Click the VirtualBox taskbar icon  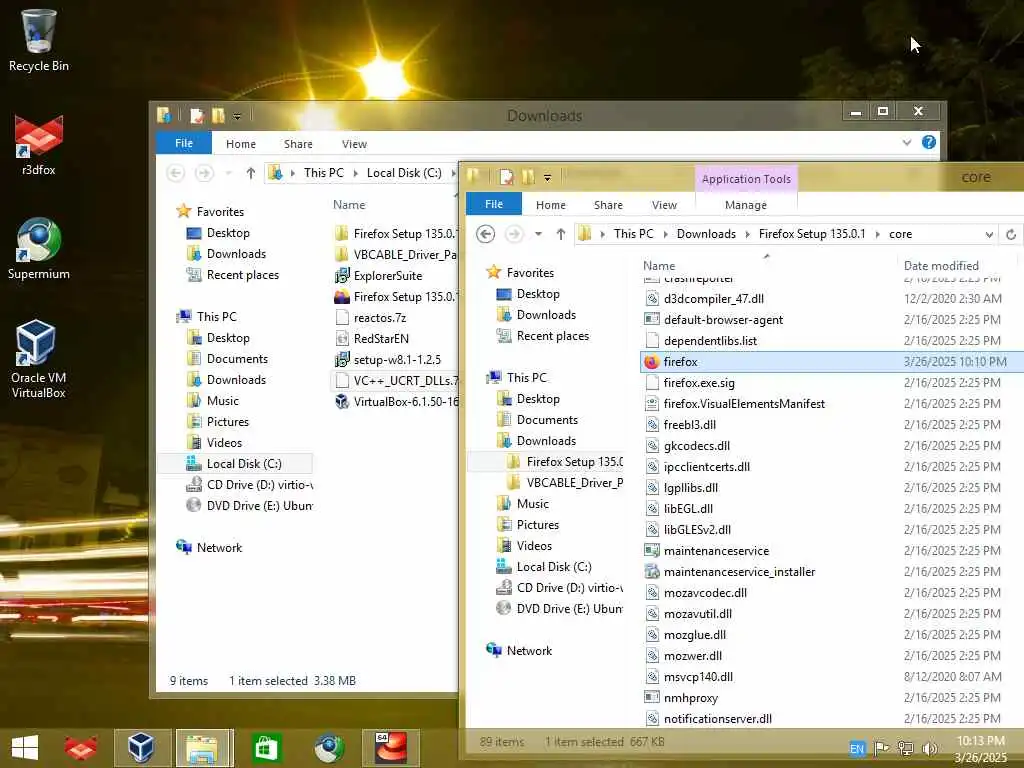pyautogui.click(x=142, y=748)
